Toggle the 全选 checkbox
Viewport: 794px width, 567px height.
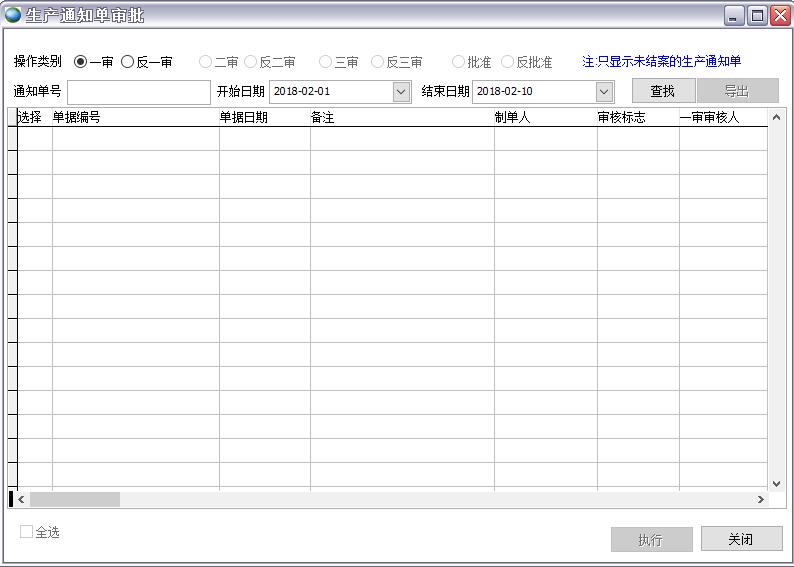click(27, 532)
